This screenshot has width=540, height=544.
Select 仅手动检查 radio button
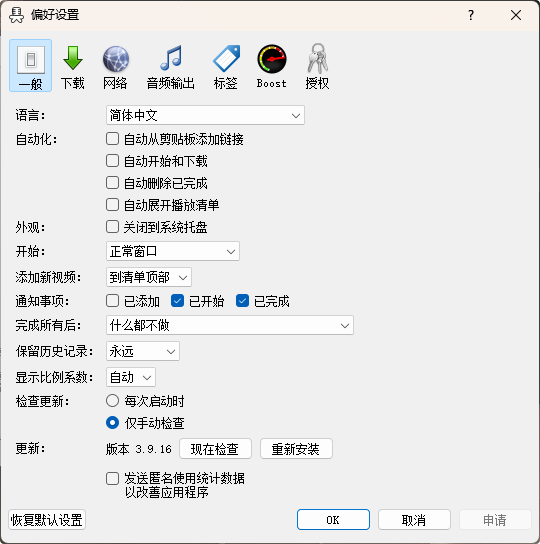click(112, 423)
